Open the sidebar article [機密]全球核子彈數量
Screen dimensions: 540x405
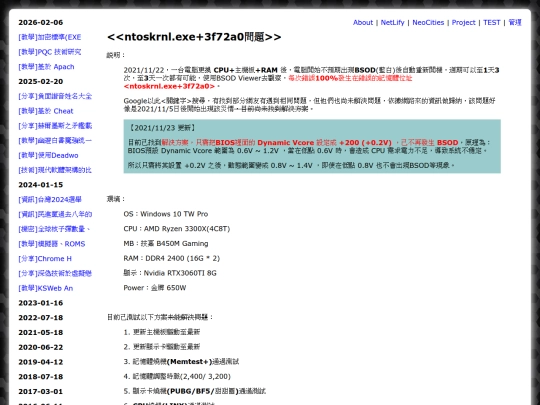54,229
